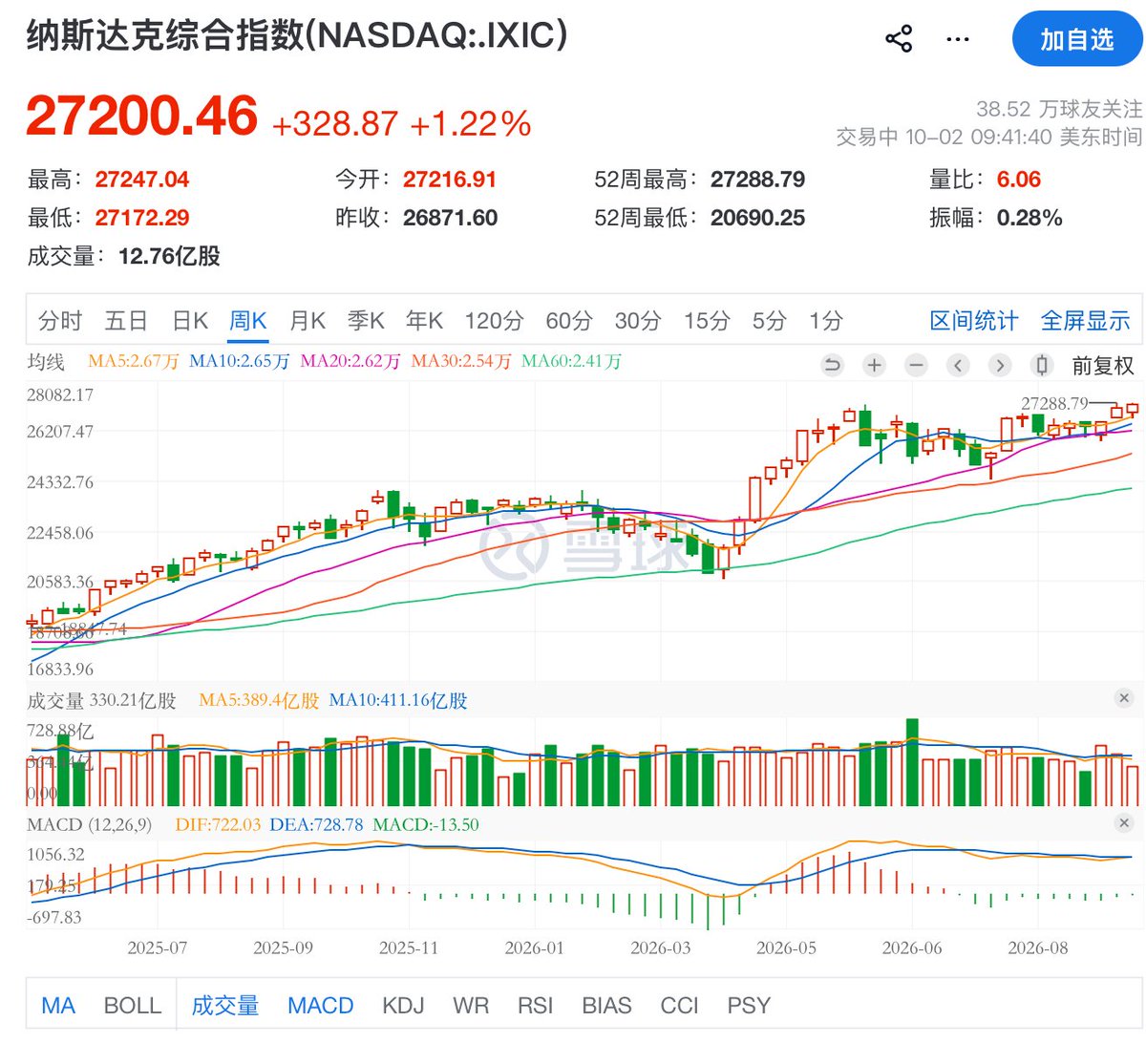Switch to 30分 chart tab
This screenshot has width=1146, height=1064.
[638, 321]
